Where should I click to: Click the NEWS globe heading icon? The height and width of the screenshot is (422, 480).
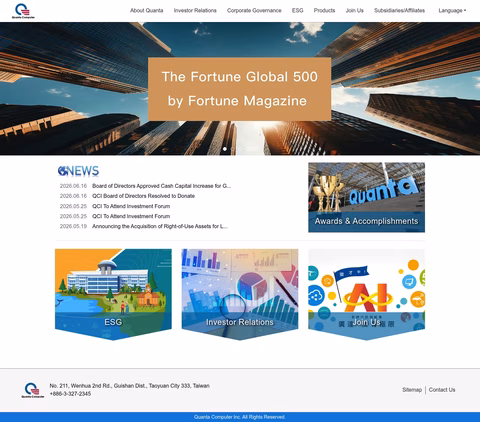point(62,171)
